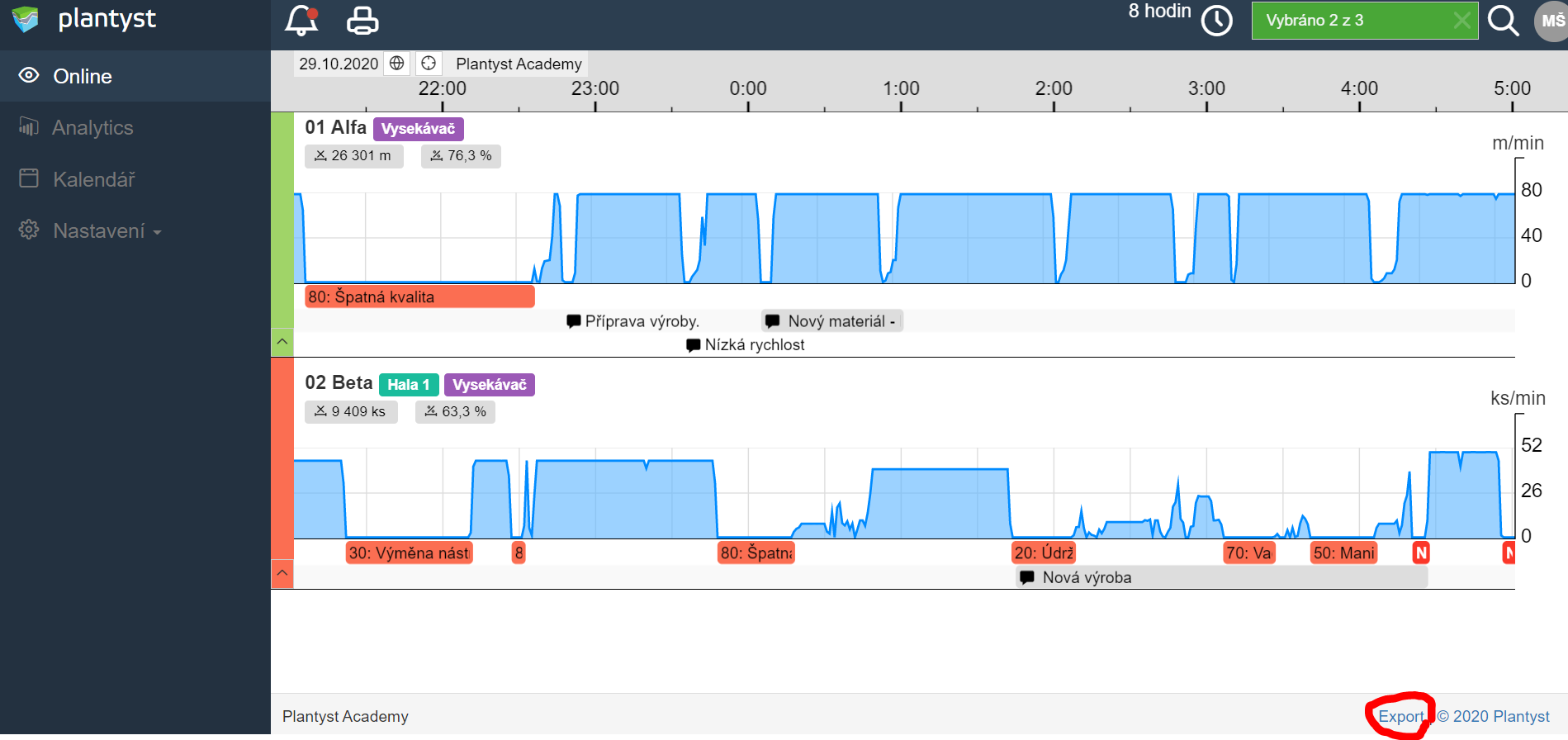Click the globe icon next to date
Screen dimensions: 1568x740
point(397,64)
